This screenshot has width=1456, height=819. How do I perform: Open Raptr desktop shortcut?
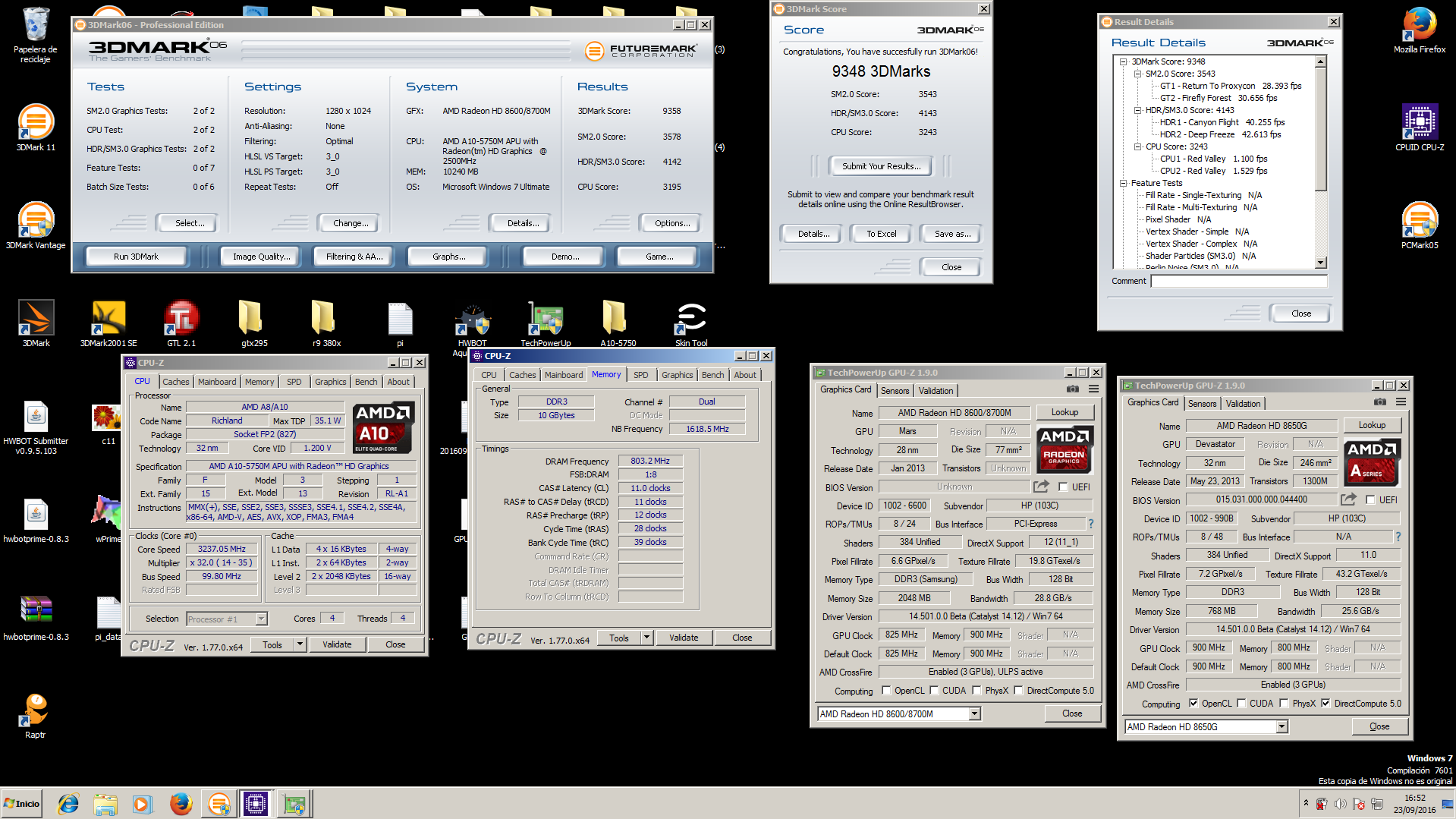(x=36, y=715)
